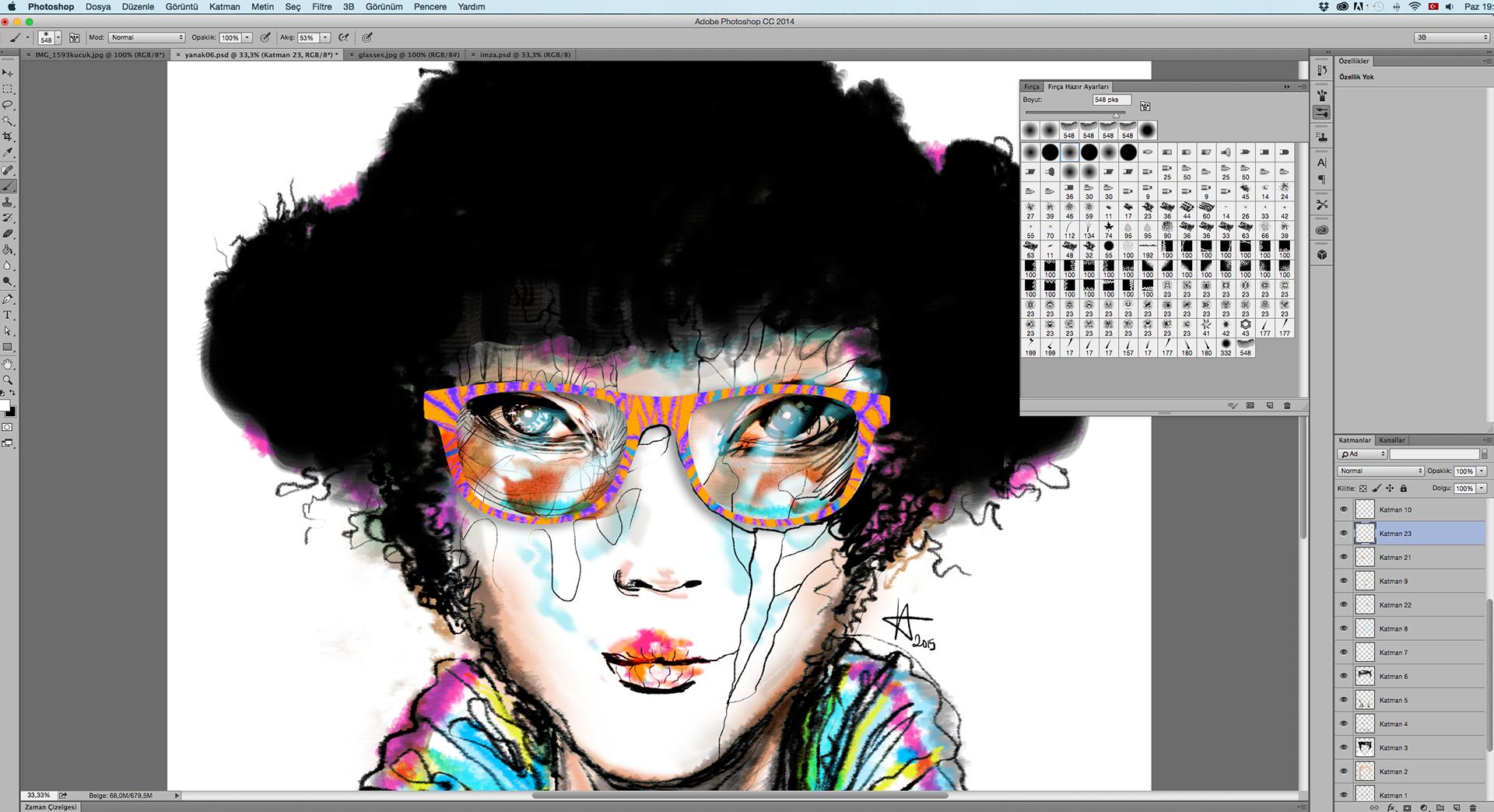This screenshot has height=812, width=1494.
Task: Hide layer Katman 21
Action: (1343, 557)
